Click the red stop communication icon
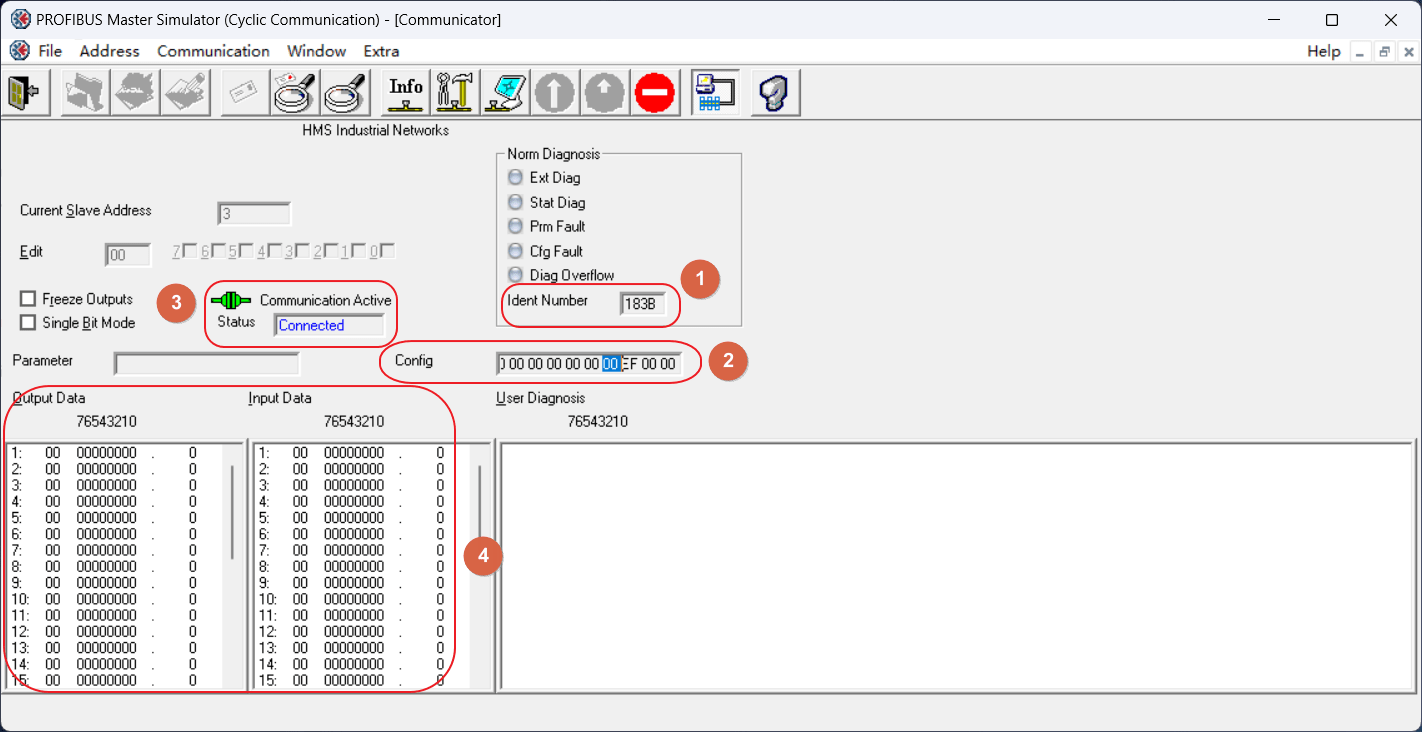1422x732 pixels. pos(655,93)
